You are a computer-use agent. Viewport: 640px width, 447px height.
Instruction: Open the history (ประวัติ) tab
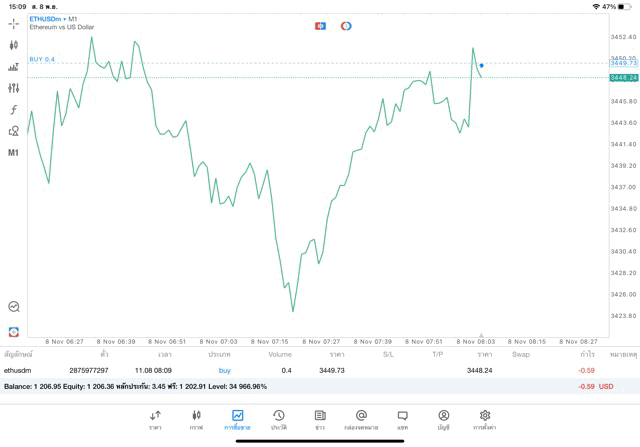(278, 419)
